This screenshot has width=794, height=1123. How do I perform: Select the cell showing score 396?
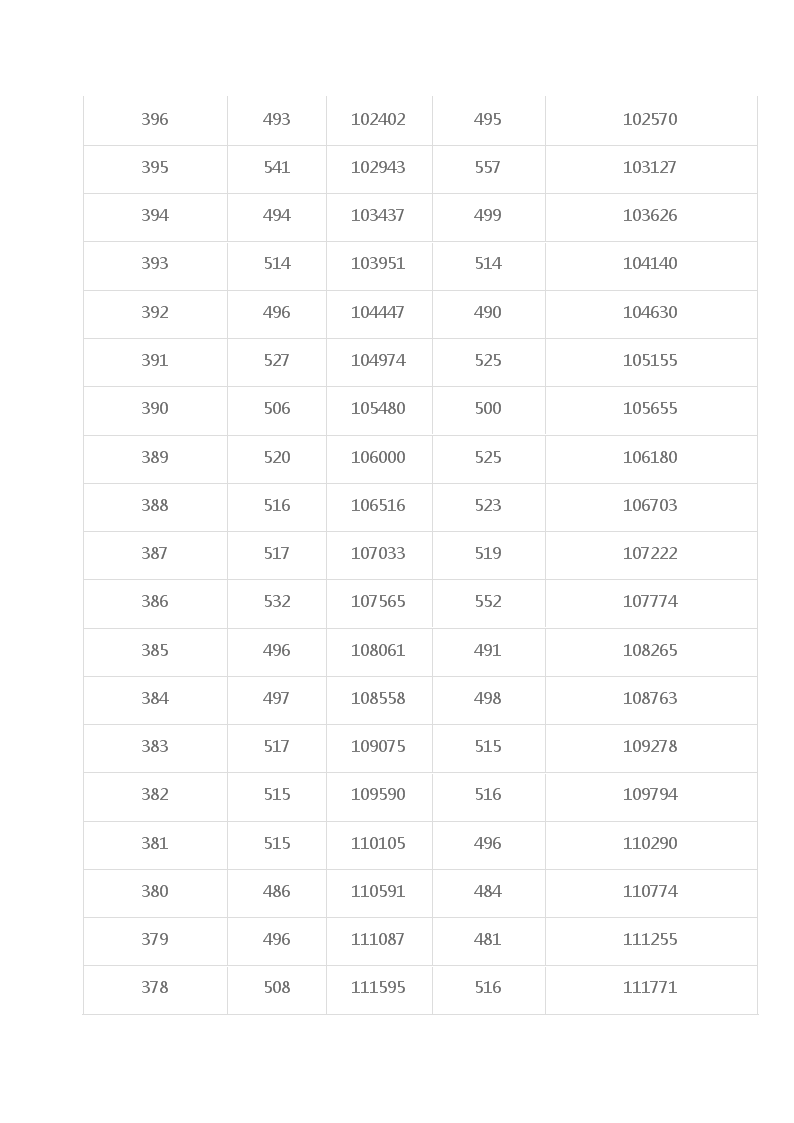pos(155,120)
